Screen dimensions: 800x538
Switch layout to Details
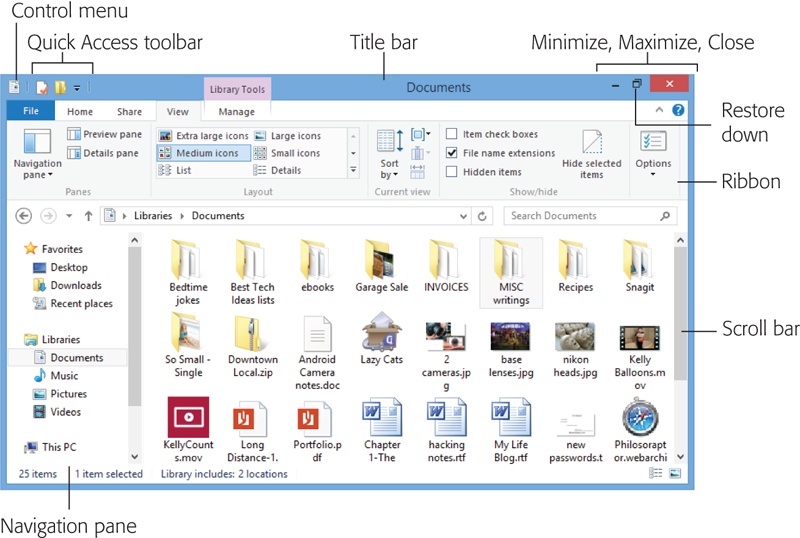tap(278, 170)
